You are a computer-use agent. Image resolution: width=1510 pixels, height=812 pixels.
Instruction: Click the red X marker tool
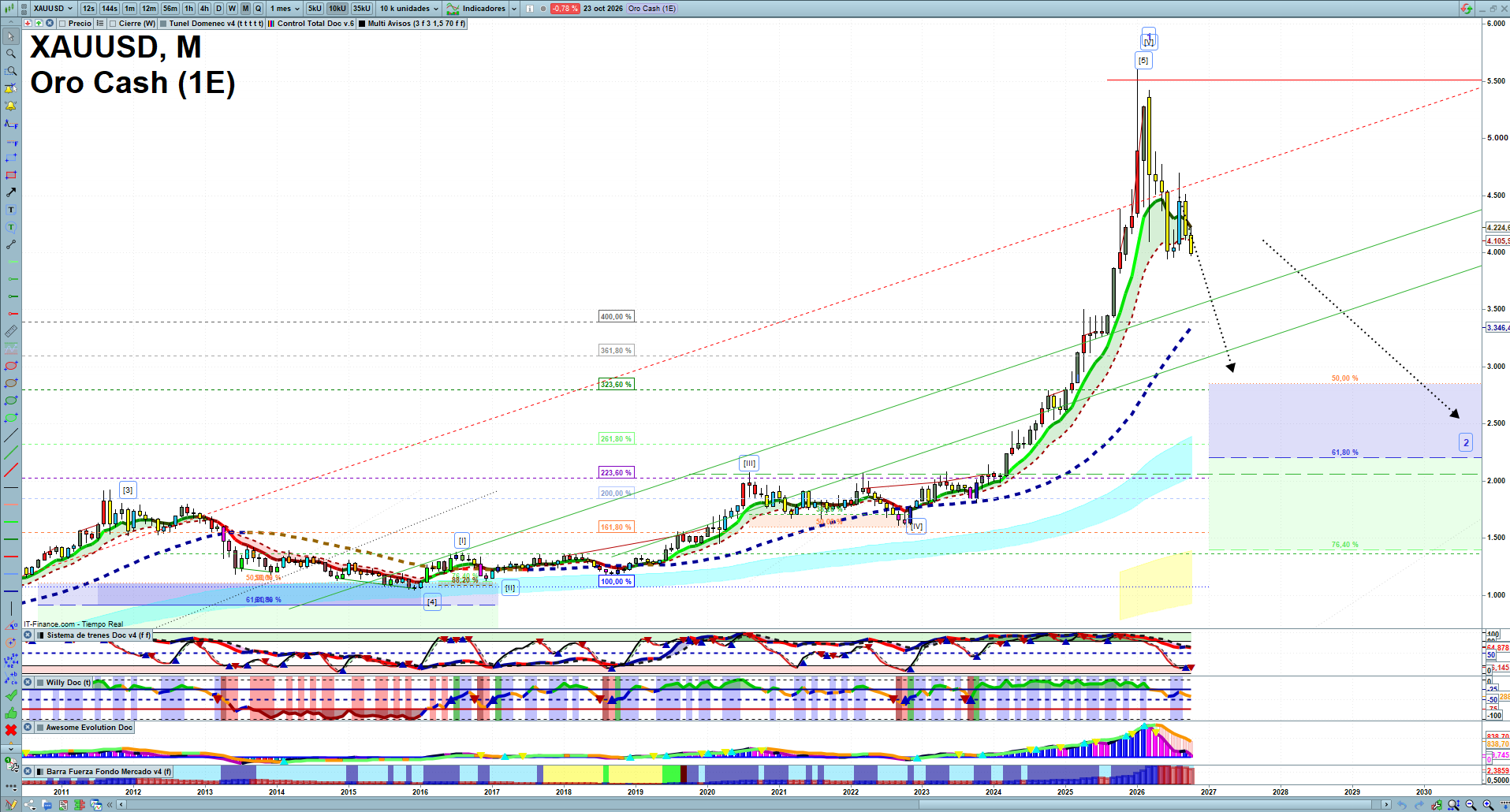pyautogui.click(x=11, y=730)
